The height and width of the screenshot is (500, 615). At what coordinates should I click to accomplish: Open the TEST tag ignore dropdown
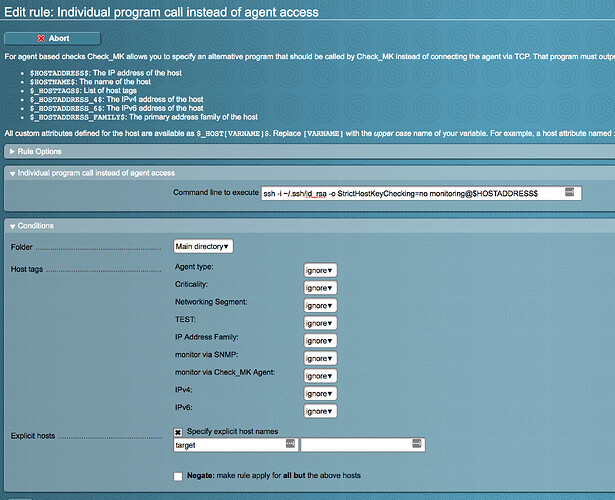point(320,323)
